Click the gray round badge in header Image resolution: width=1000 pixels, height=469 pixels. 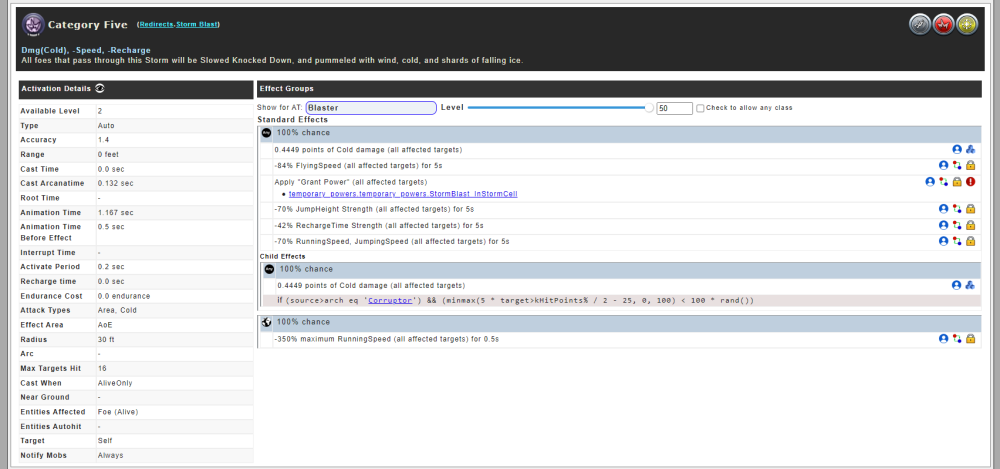[x=920, y=25]
